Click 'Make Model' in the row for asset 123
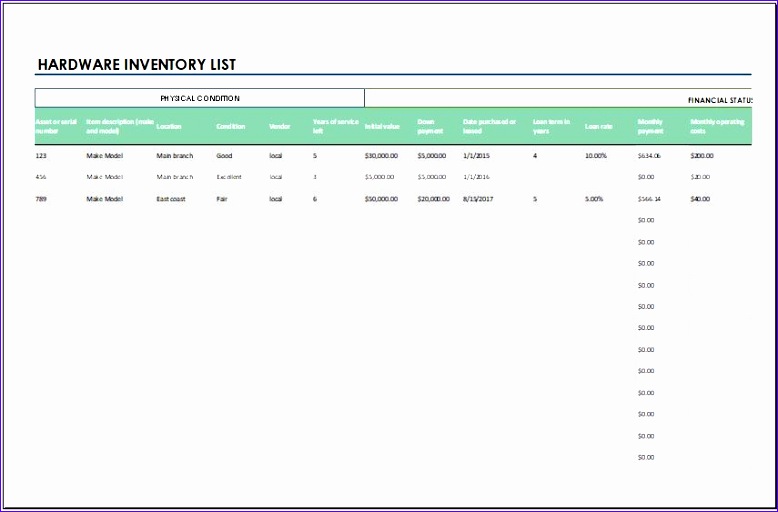778x512 pixels. pyautogui.click(x=105, y=156)
